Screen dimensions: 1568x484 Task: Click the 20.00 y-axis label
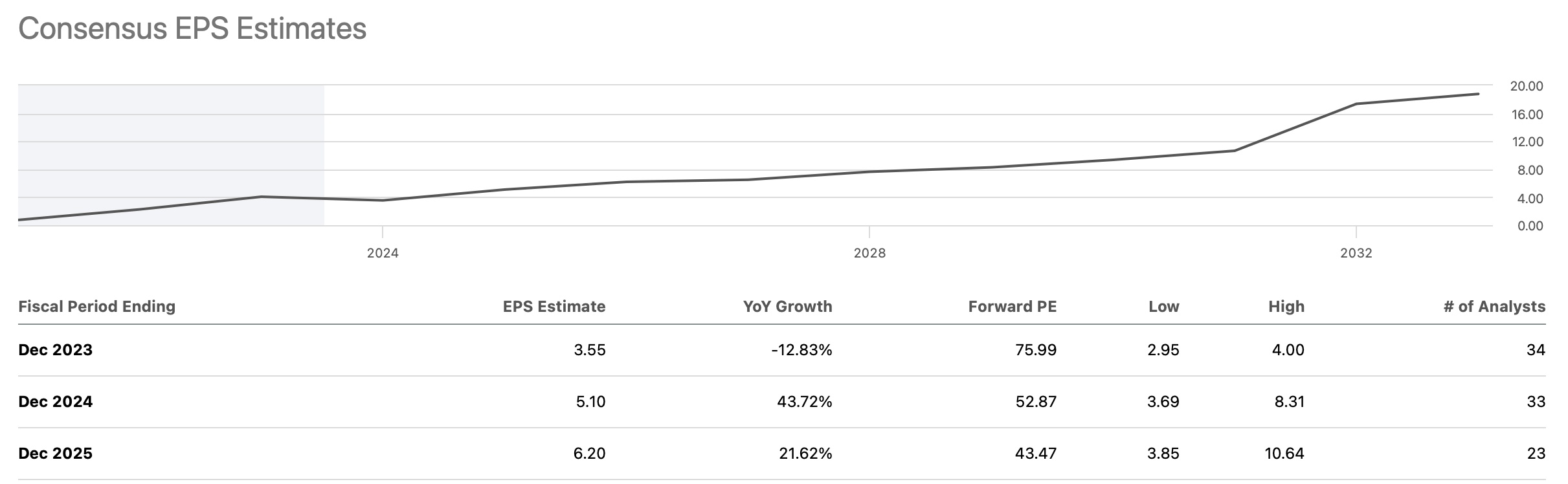coord(1527,86)
